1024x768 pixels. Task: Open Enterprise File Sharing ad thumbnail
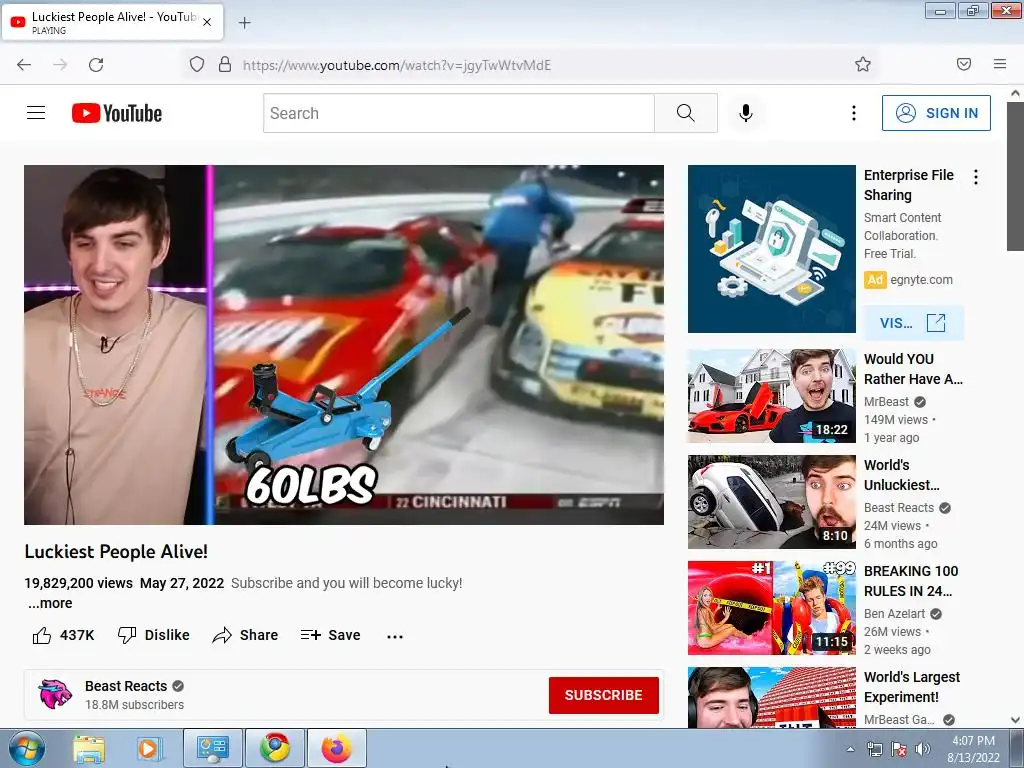[x=771, y=249]
